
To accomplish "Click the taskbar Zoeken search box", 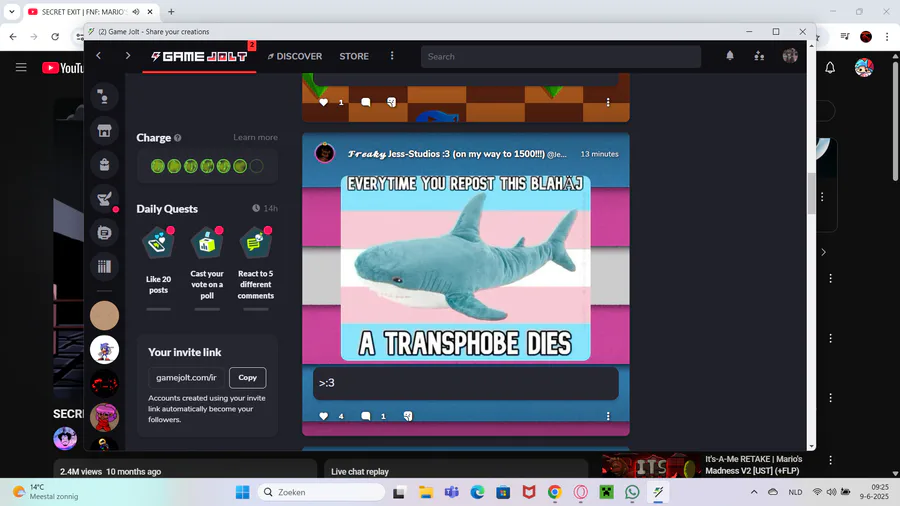I will [x=321, y=492].
